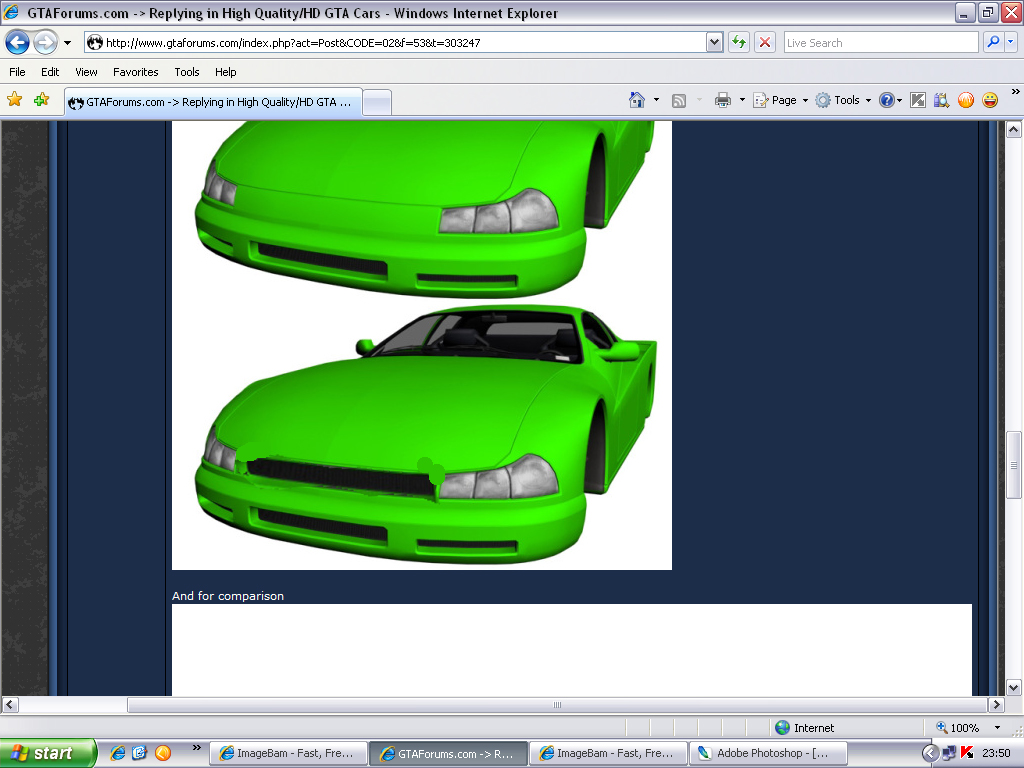This screenshot has width=1024, height=768.
Task: Click the Live Search magnifier icon
Action: pos(993,42)
